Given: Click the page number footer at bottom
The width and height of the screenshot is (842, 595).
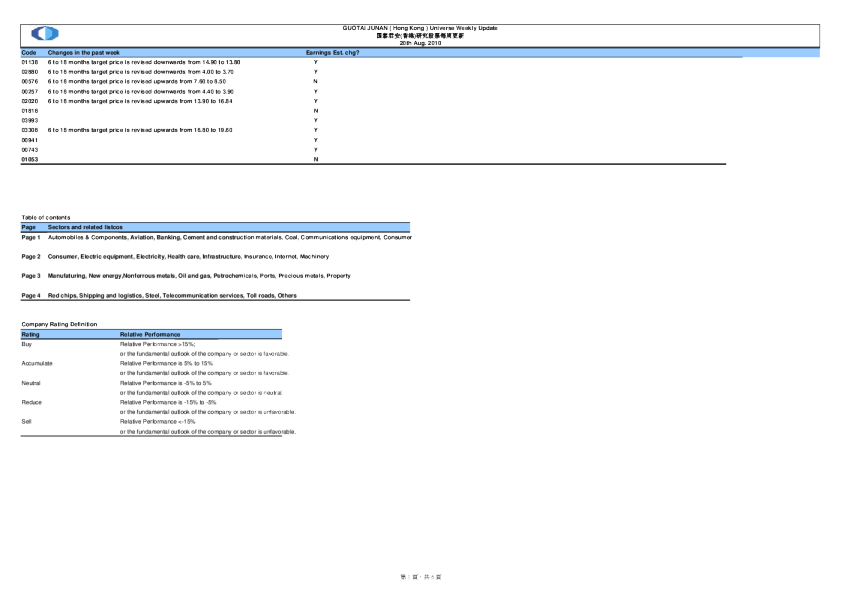Looking at the screenshot, I should (421, 577).
